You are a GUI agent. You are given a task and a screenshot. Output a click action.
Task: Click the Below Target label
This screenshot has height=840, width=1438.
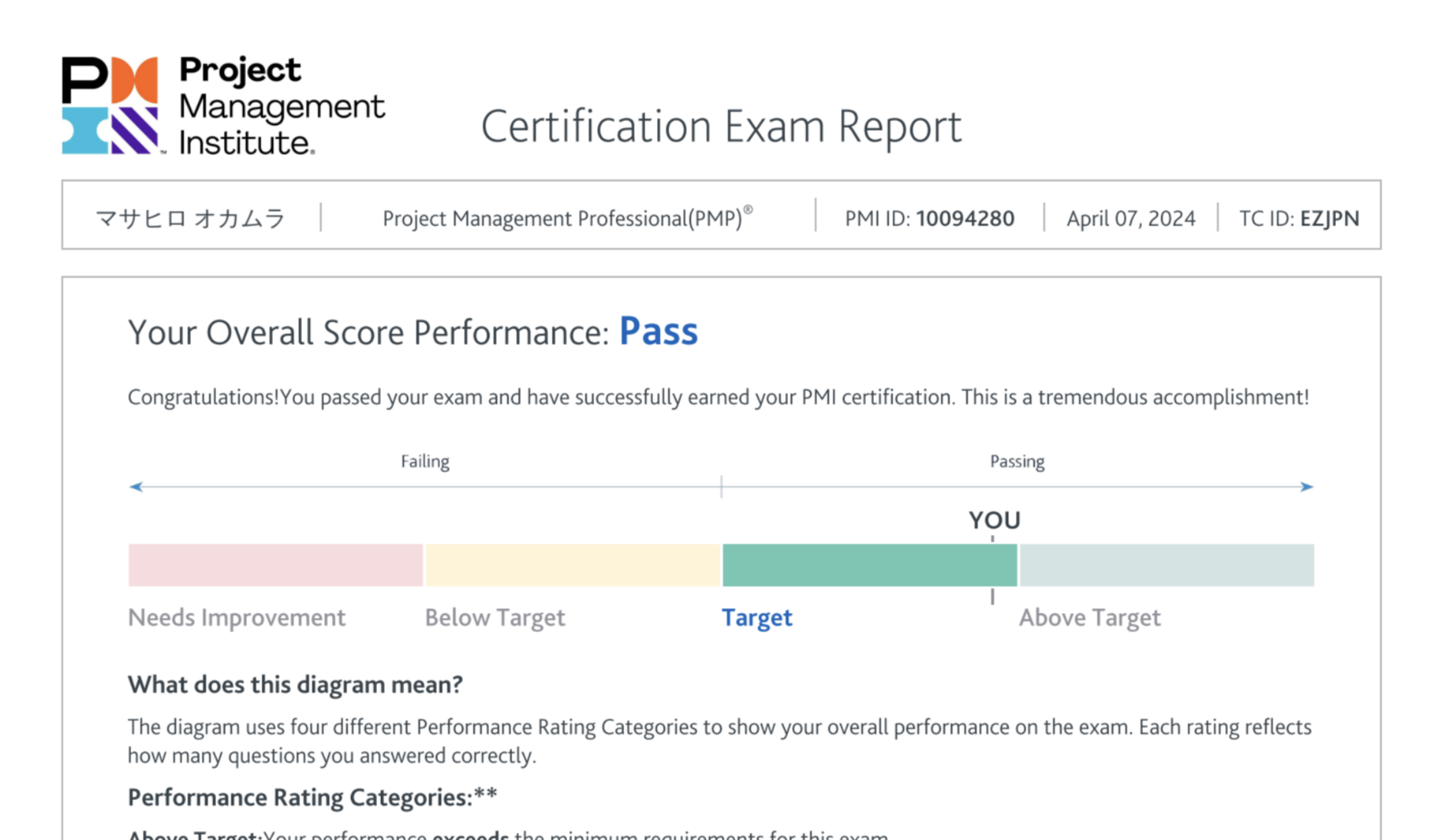[494, 618]
